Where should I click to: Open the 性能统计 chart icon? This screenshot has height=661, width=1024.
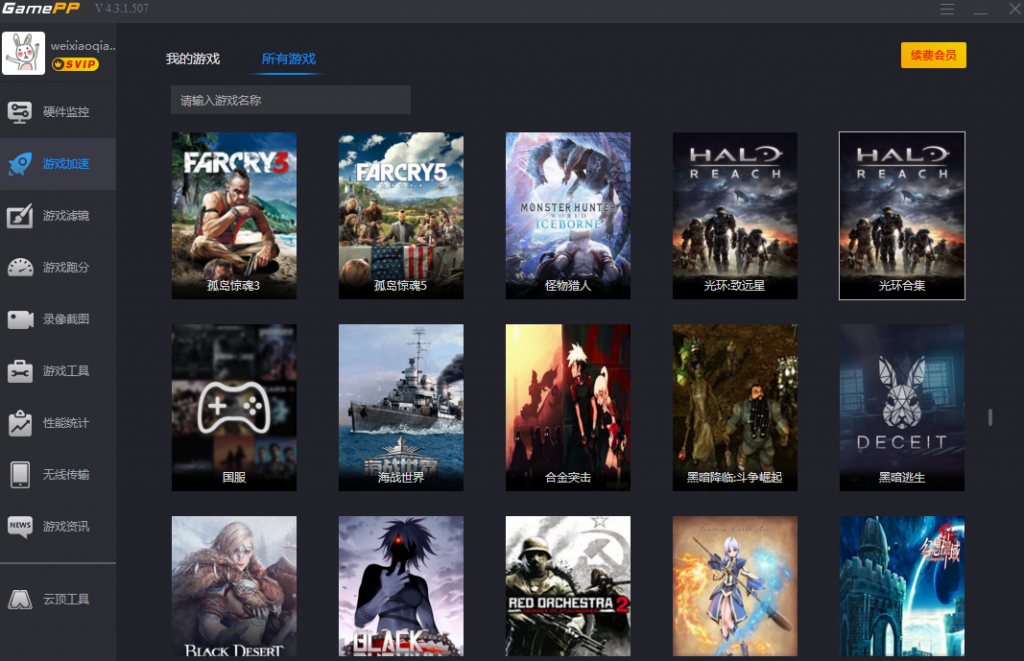(x=20, y=423)
